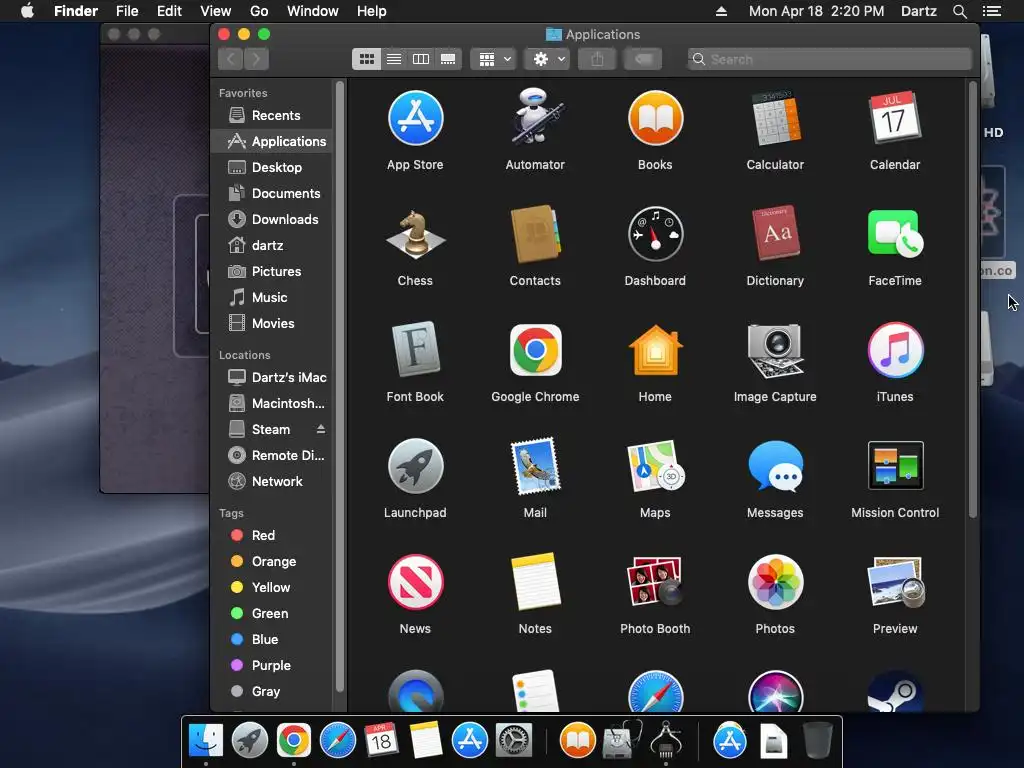Open the App Store application icon
Screen dimensions: 1024x768
click(x=415, y=118)
